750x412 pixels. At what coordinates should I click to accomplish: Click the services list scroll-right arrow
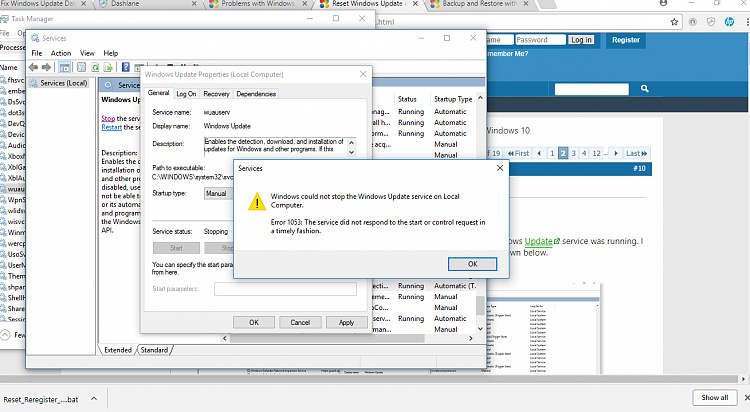(x=471, y=338)
